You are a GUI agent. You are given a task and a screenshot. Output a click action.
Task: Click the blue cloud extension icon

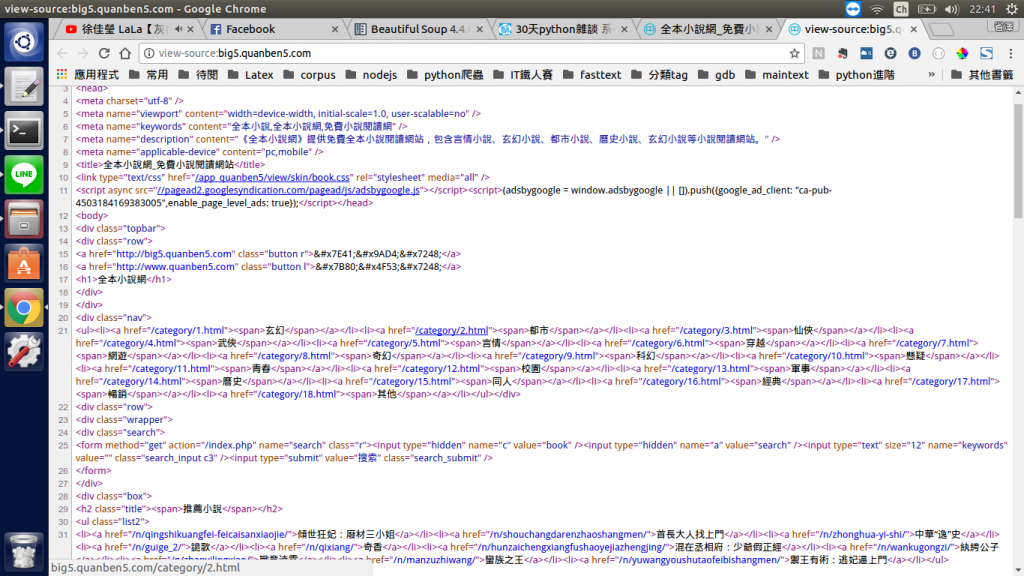click(x=866, y=53)
